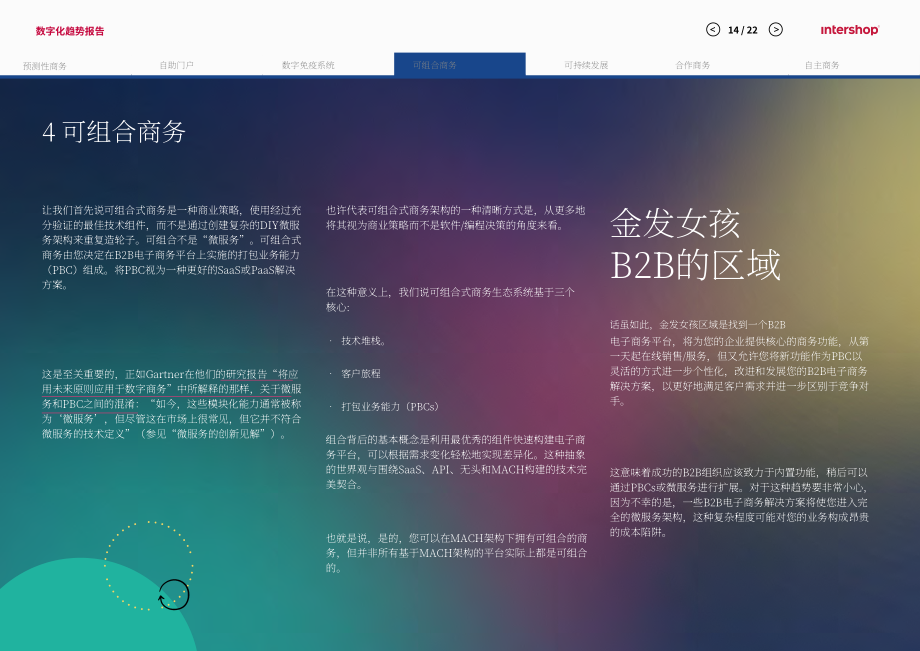Click the heading 金发女孩 B2B的区域
Image resolution: width=920 pixels, height=651 pixels.
click(x=696, y=245)
